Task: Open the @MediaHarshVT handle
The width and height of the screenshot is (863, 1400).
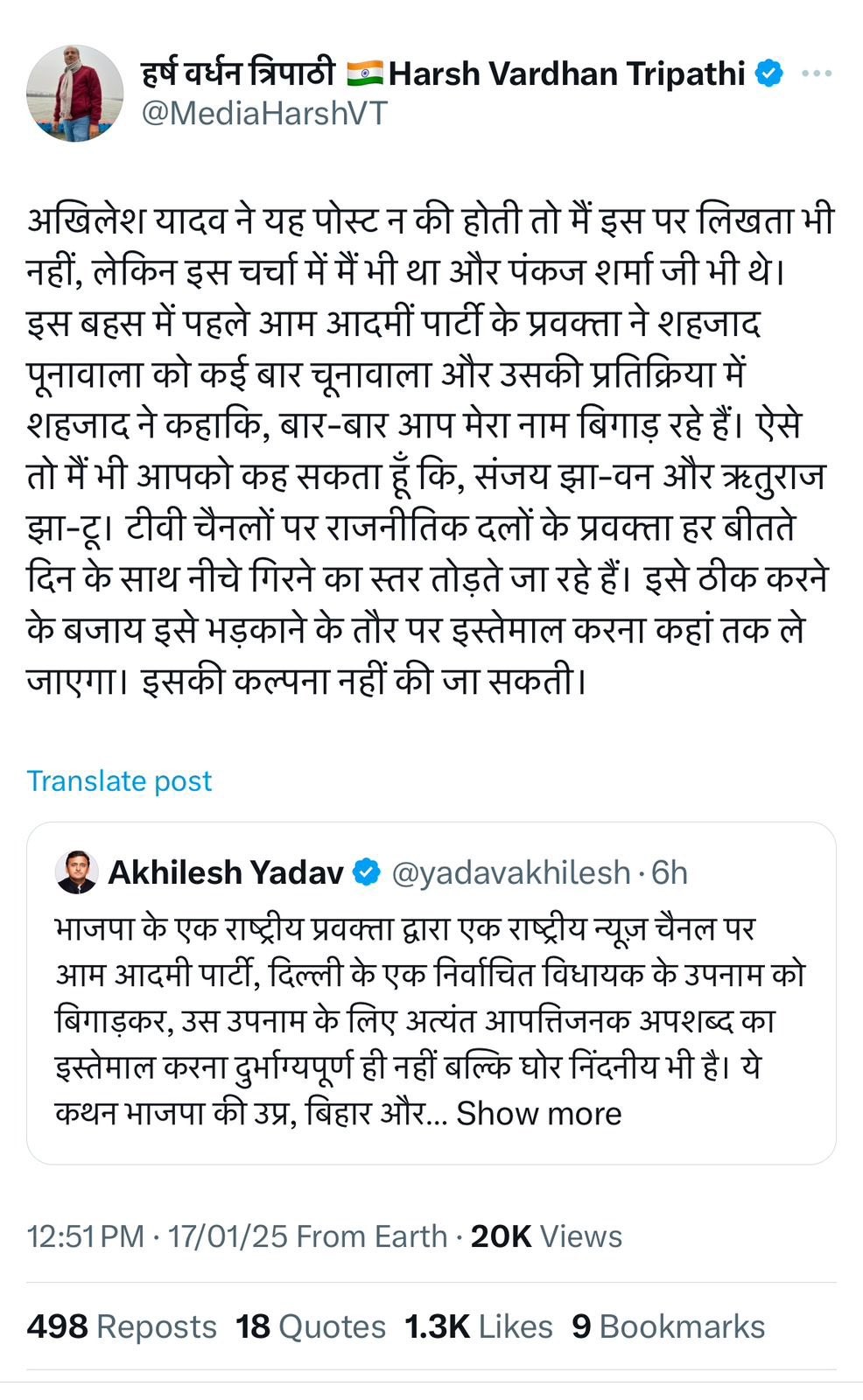Action: 263,114
